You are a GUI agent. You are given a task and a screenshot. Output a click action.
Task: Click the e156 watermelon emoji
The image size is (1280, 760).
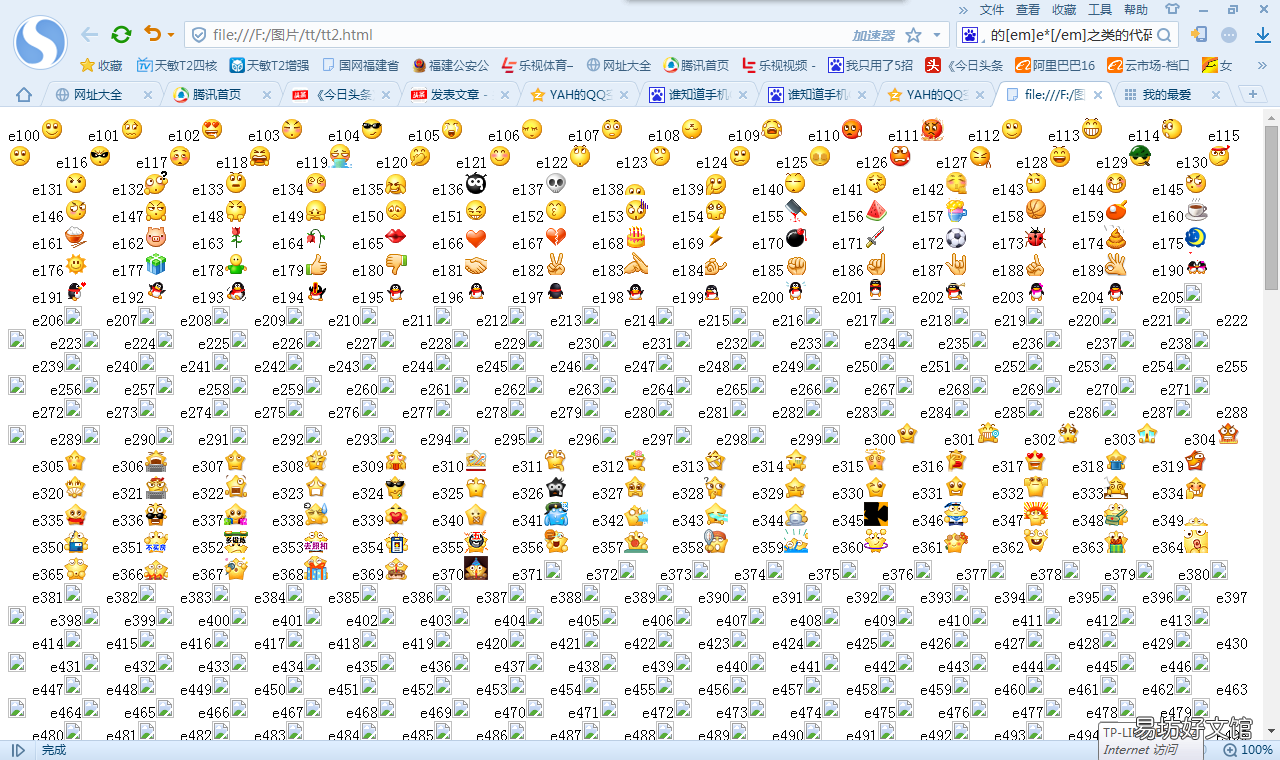point(876,210)
